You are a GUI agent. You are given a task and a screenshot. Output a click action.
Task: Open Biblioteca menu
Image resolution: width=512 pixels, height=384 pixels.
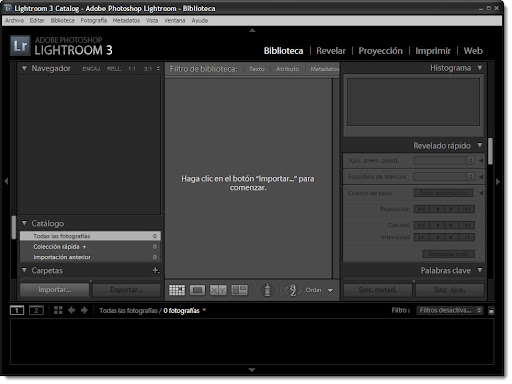click(x=62, y=21)
